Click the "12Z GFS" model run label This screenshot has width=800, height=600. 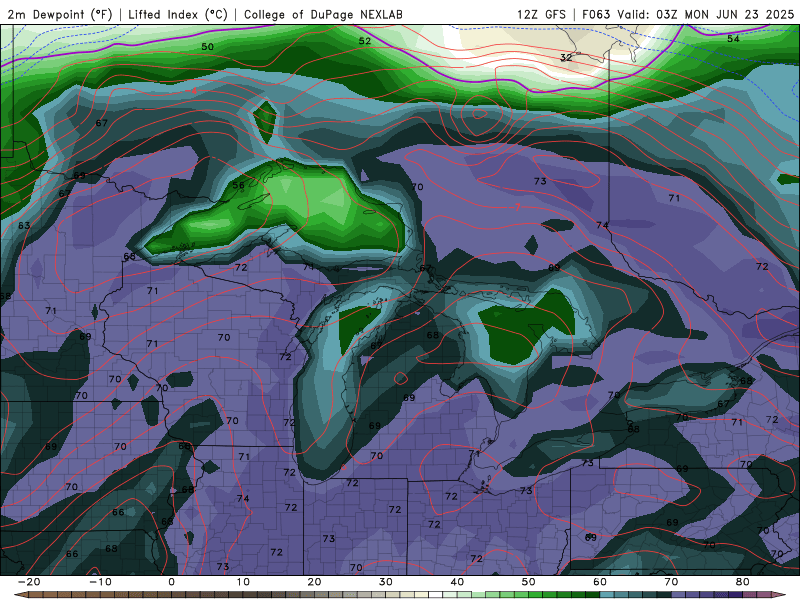point(541,14)
